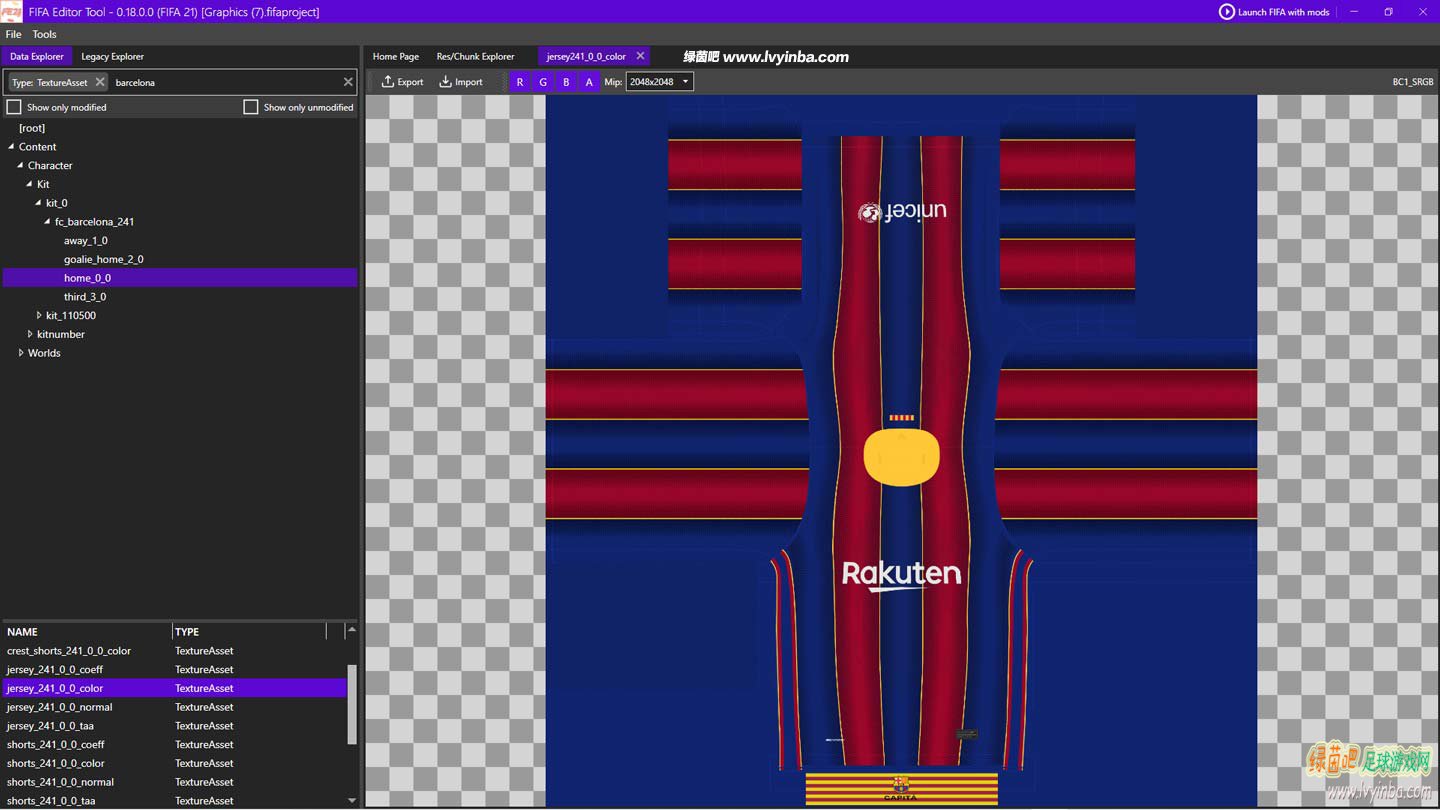
Task: Remove the Type: TextureAsset filter tag
Action: (100, 82)
